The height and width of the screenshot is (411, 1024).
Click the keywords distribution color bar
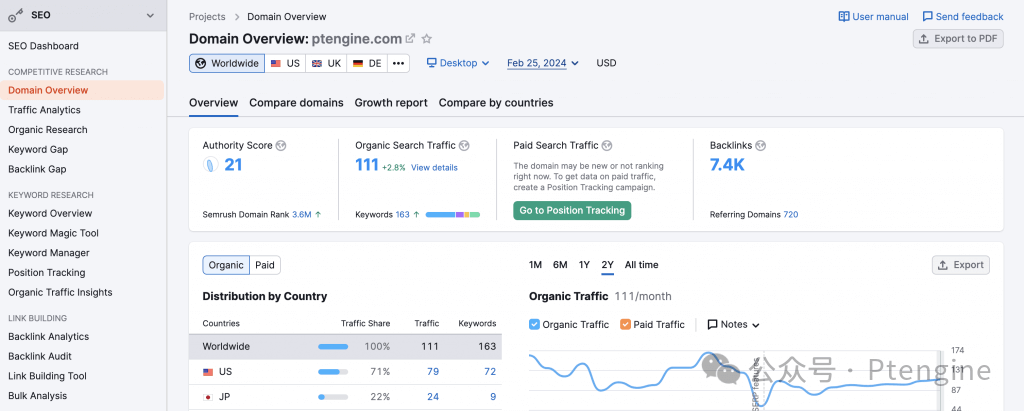[x=453, y=214]
